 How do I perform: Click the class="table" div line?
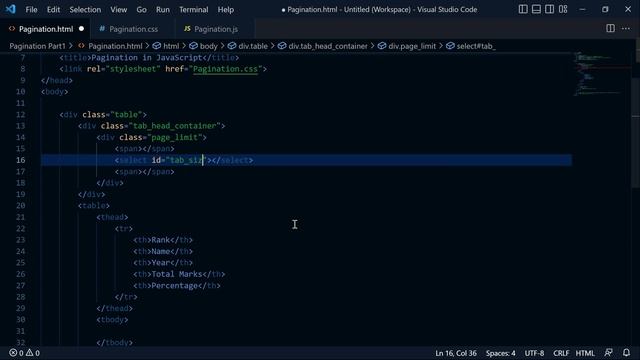pos(103,115)
